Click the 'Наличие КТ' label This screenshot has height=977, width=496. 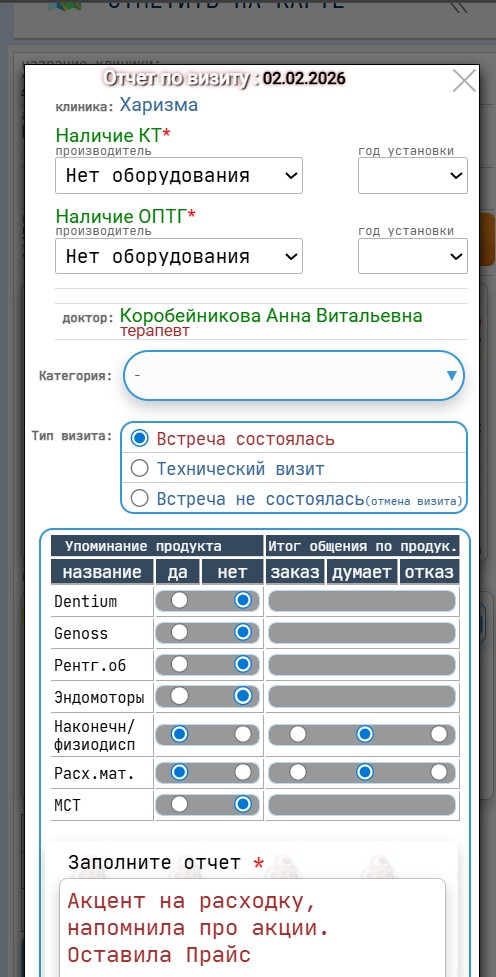[113, 135]
